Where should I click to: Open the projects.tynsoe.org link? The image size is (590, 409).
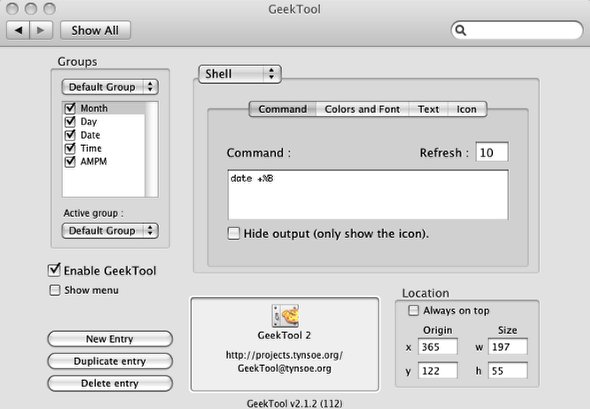[x=284, y=355]
